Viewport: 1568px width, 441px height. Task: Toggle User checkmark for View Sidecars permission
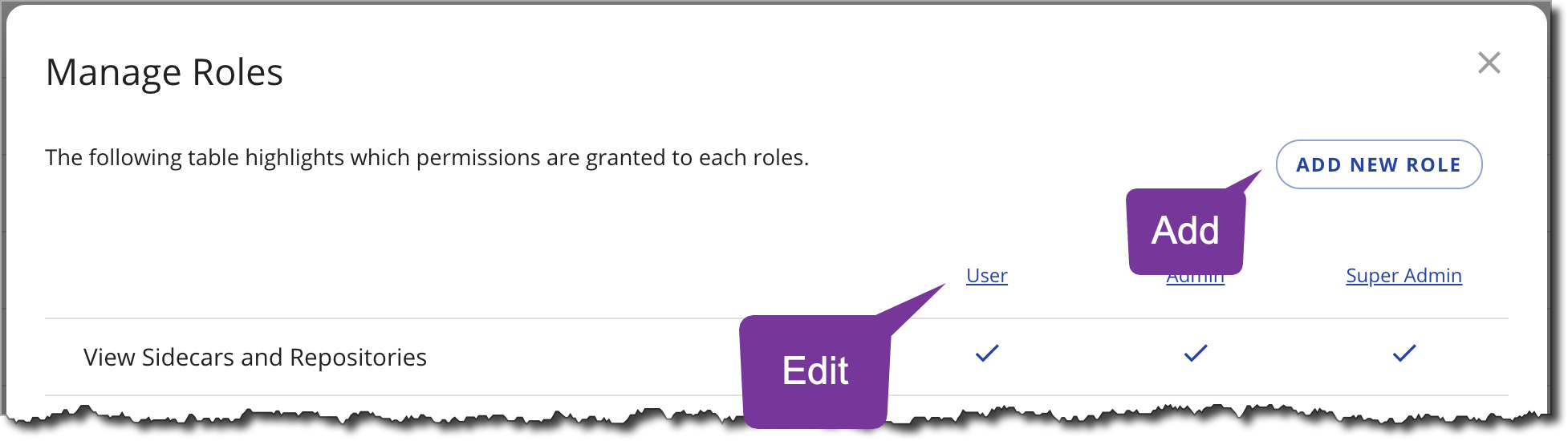987,353
